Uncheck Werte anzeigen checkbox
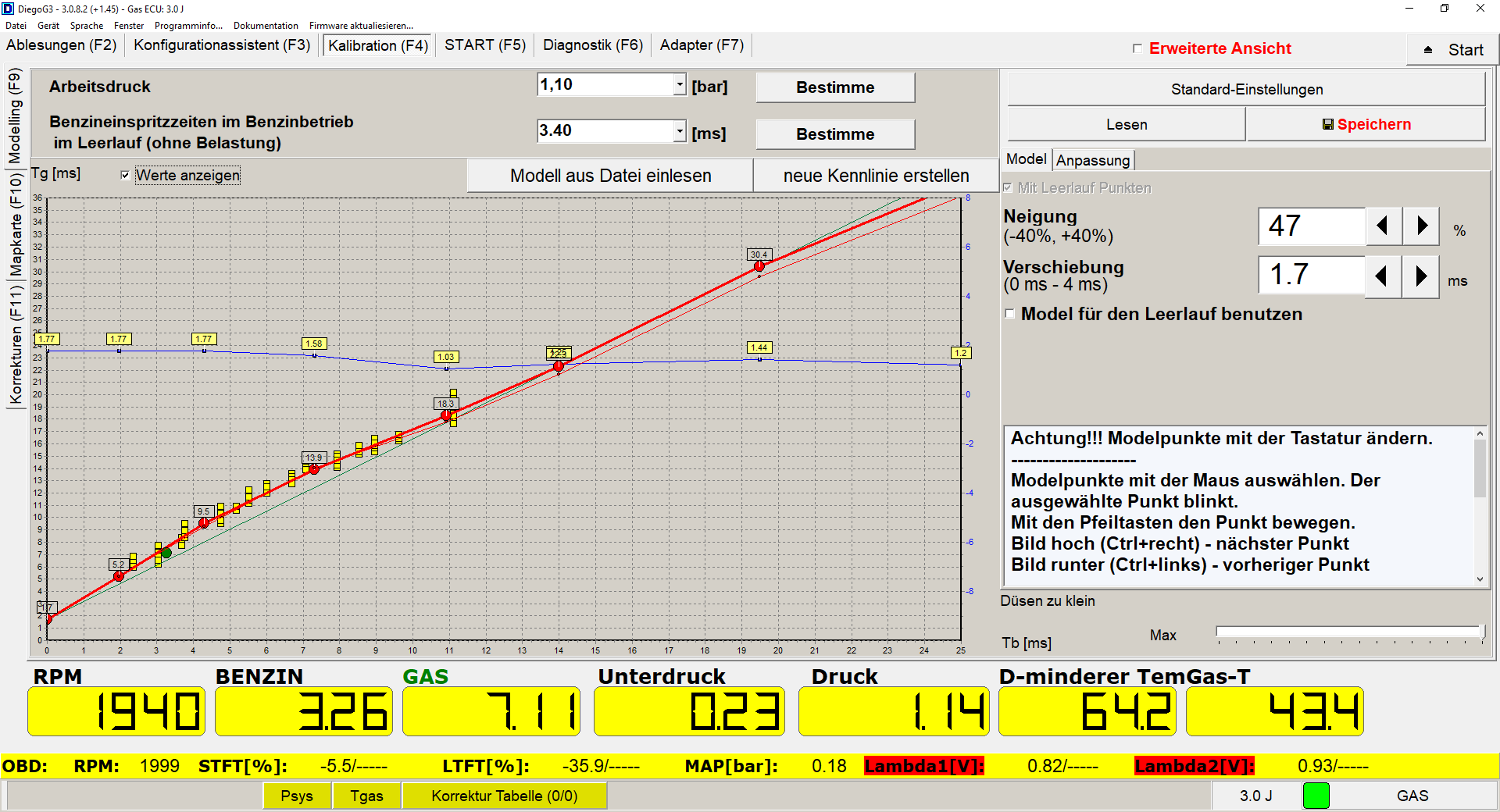Image resolution: width=1500 pixels, height=812 pixels. pyautogui.click(x=125, y=175)
